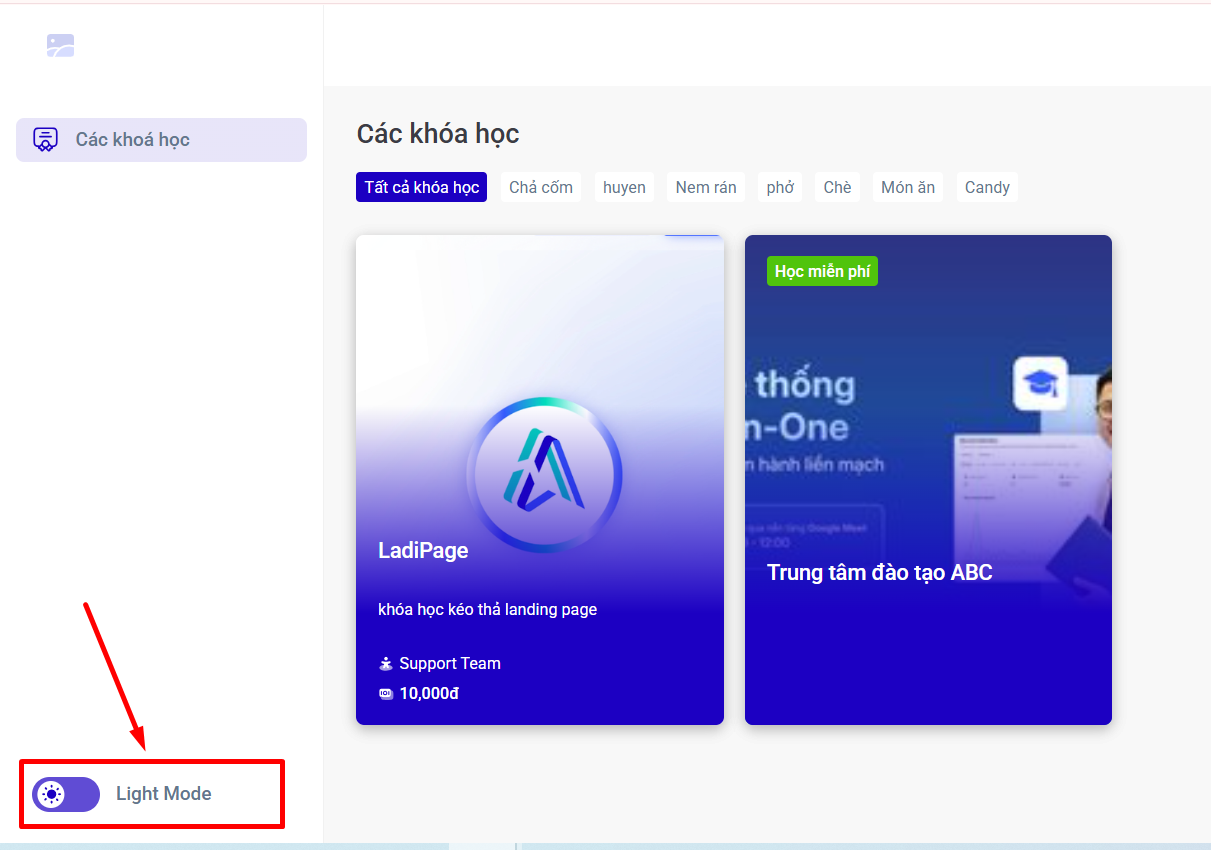
Task: Select the Chè category filter
Action: point(838,187)
